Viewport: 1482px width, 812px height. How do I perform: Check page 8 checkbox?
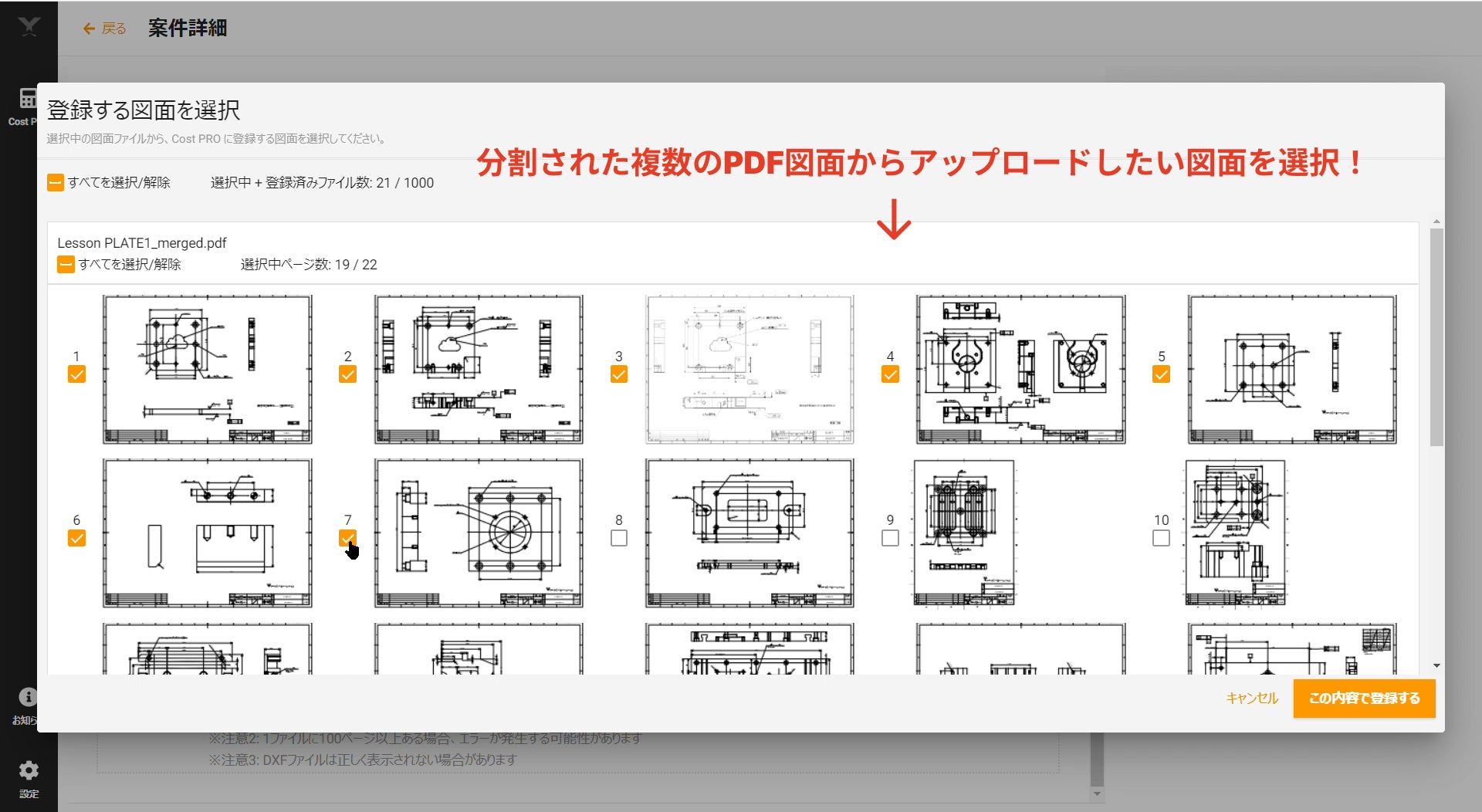pyautogui.click(x=619, y=538)
